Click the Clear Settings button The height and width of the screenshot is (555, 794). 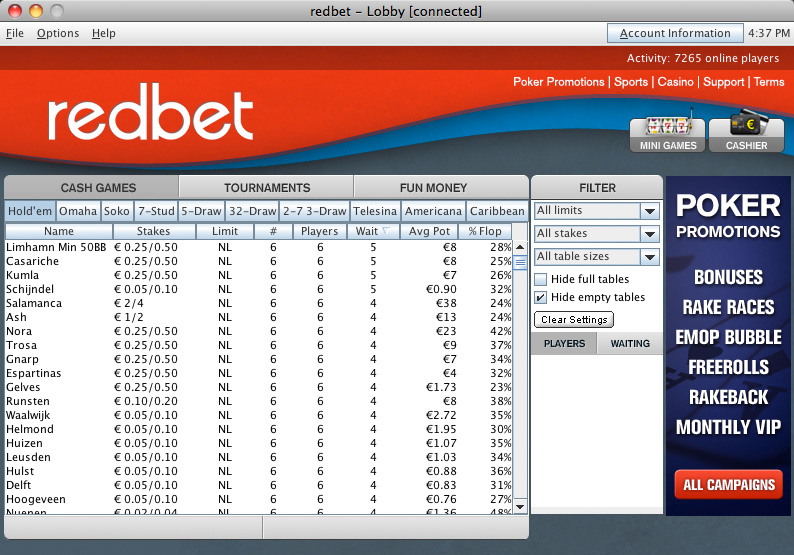click(x=574, y=320)
